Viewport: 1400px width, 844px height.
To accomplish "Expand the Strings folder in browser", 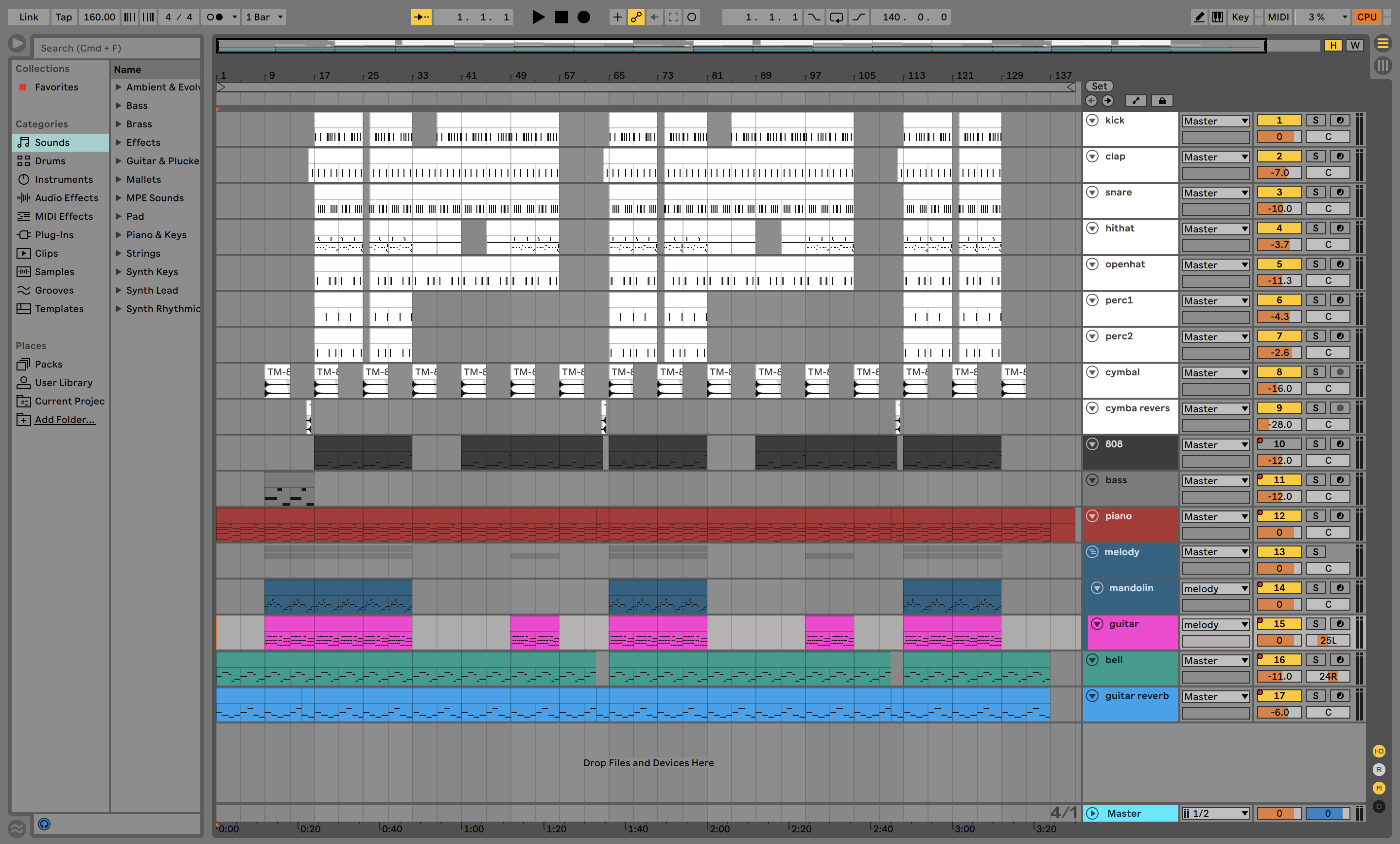I will 119,253.
